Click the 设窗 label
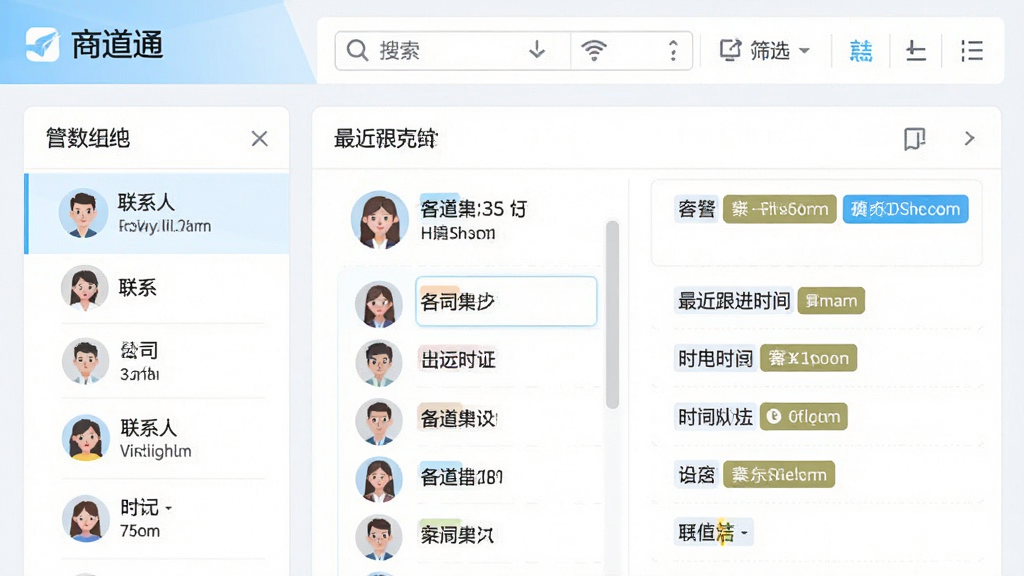The image size is (1024, 576). point(696,475)
